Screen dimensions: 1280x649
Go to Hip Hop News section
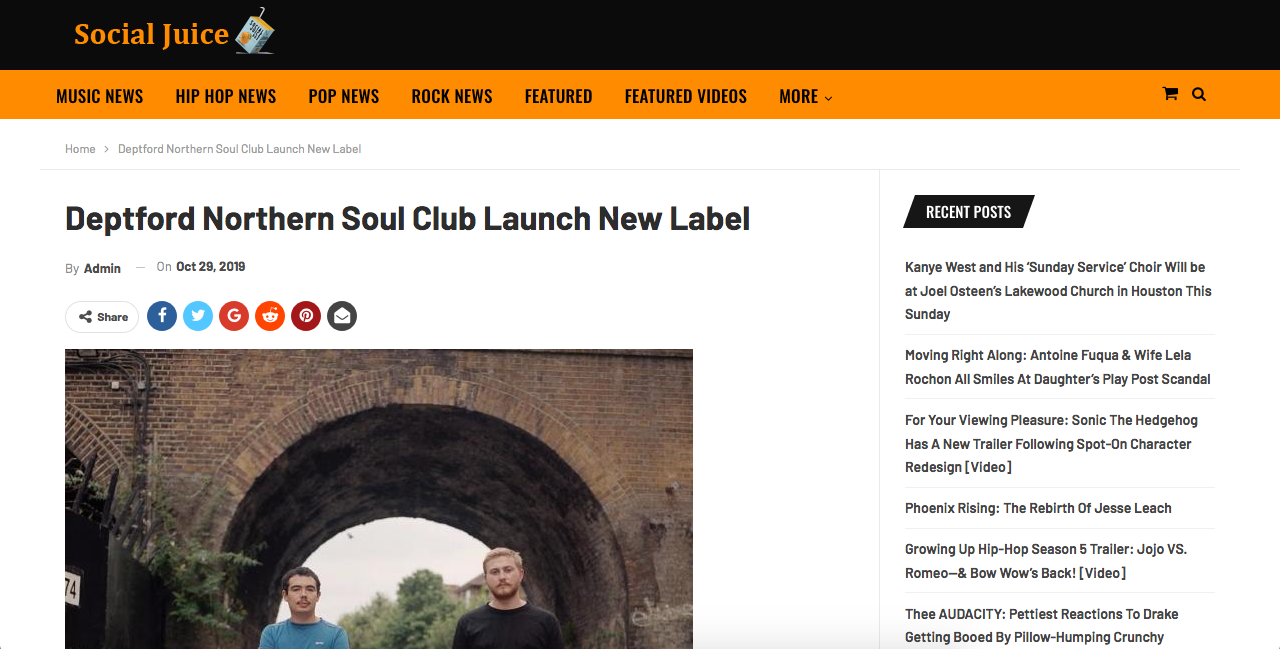(226, 96)
